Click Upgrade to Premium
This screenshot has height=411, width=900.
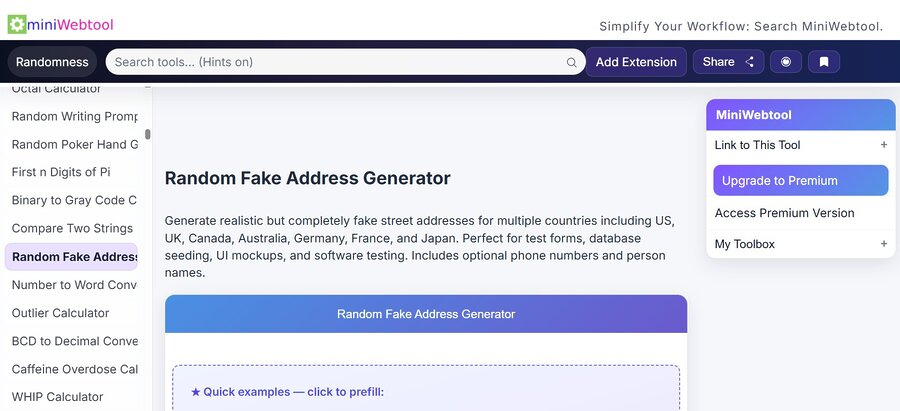[800, 181]
